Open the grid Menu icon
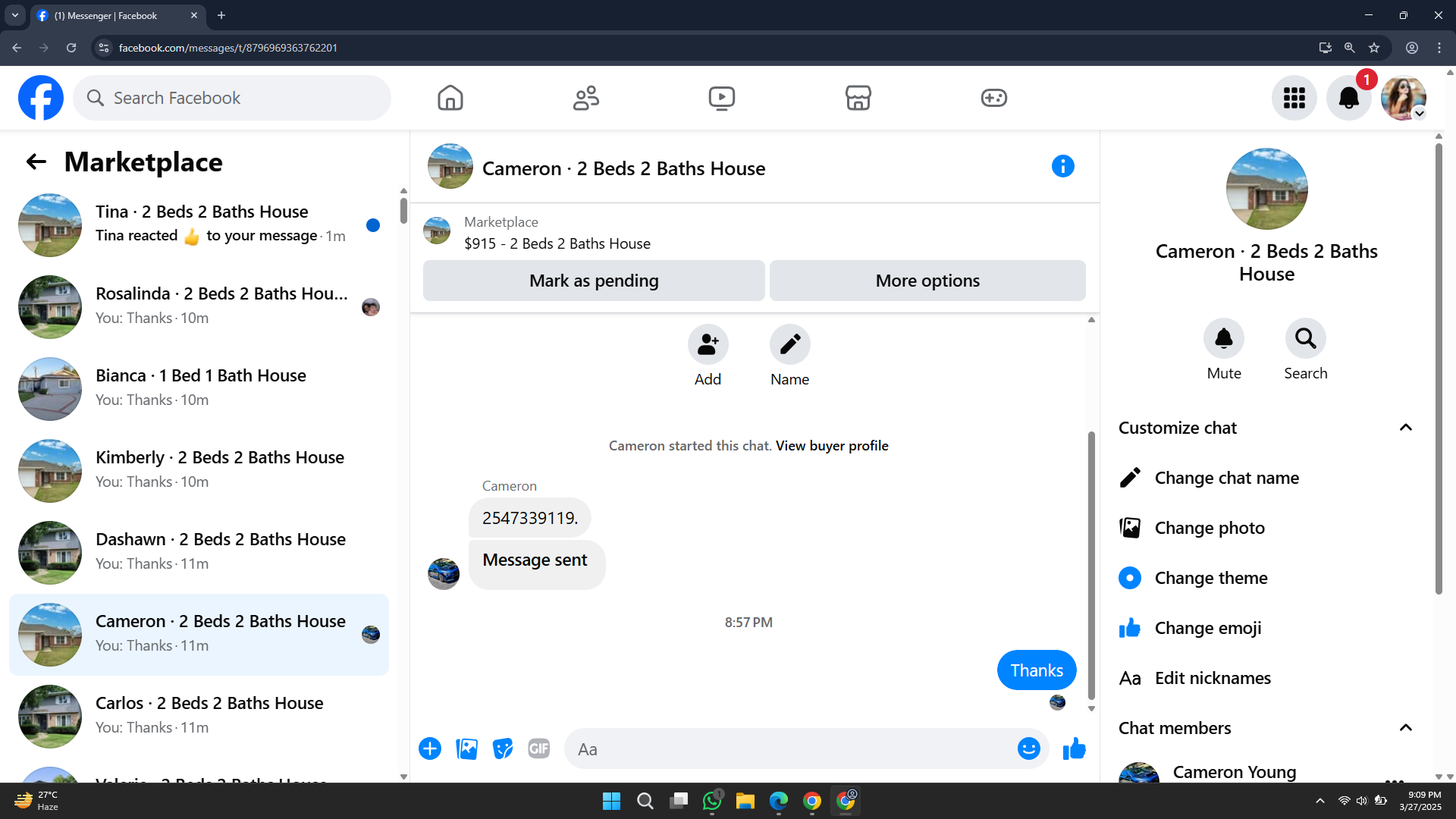The image size is (1456, 819). [1294, 98]
